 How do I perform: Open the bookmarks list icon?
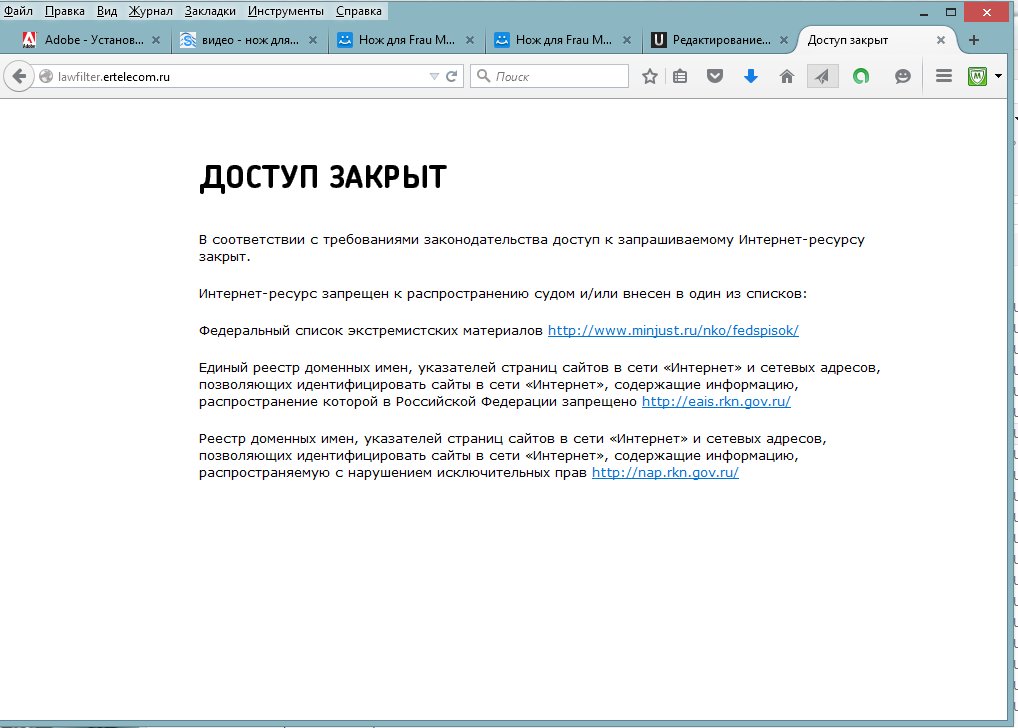680,77
